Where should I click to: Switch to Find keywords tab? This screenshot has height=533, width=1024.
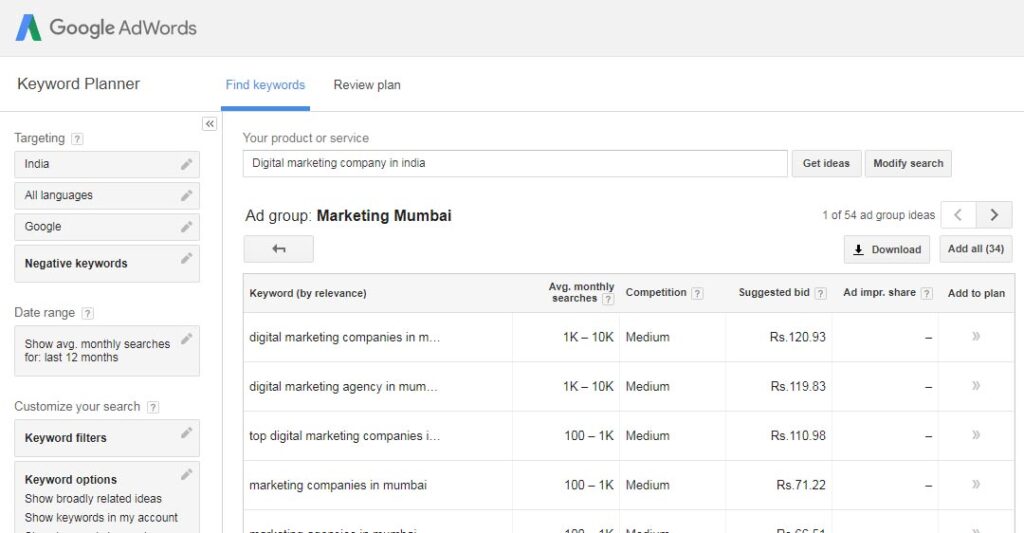coord(265,85)
